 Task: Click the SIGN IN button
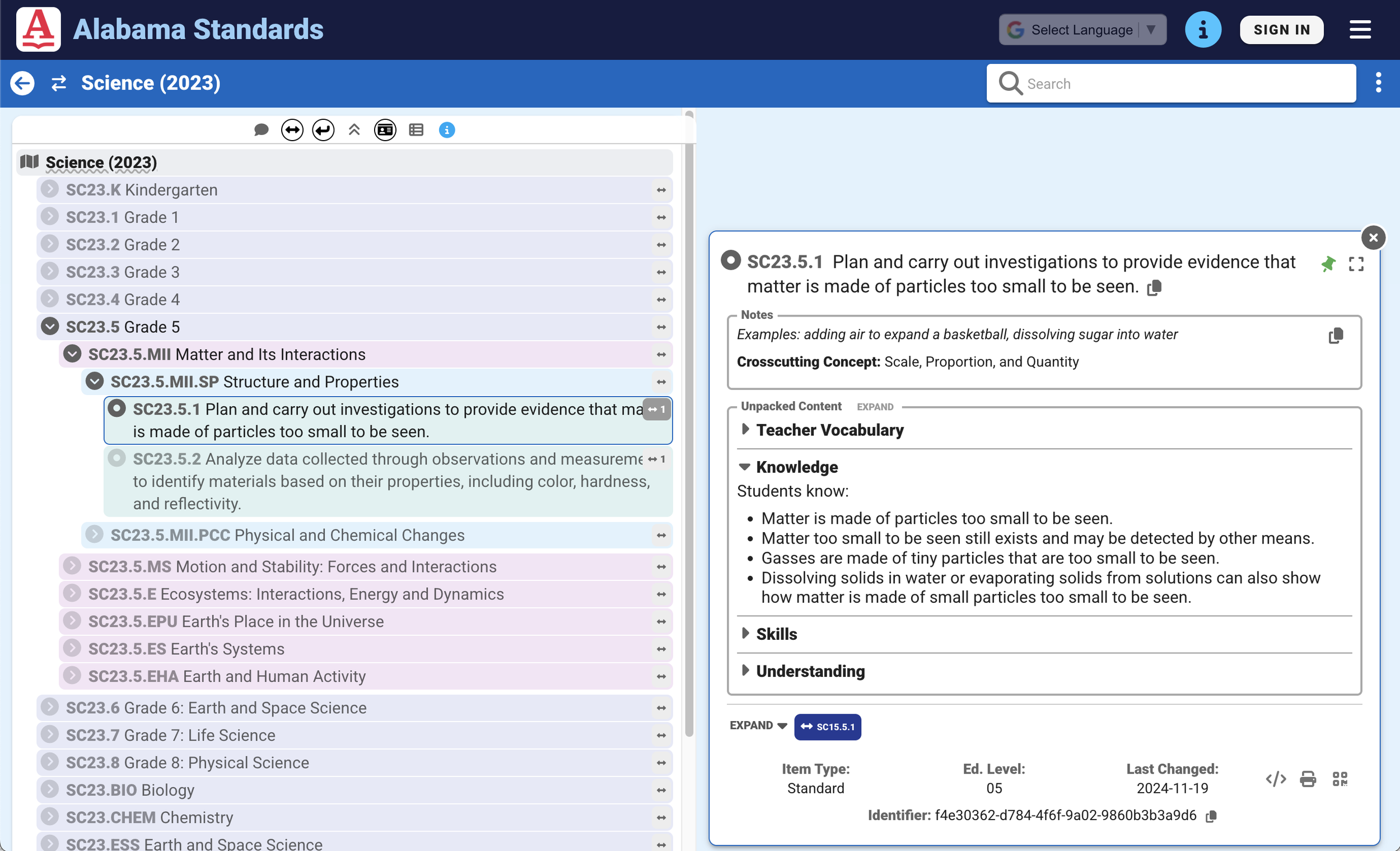tap(1281, 30)
